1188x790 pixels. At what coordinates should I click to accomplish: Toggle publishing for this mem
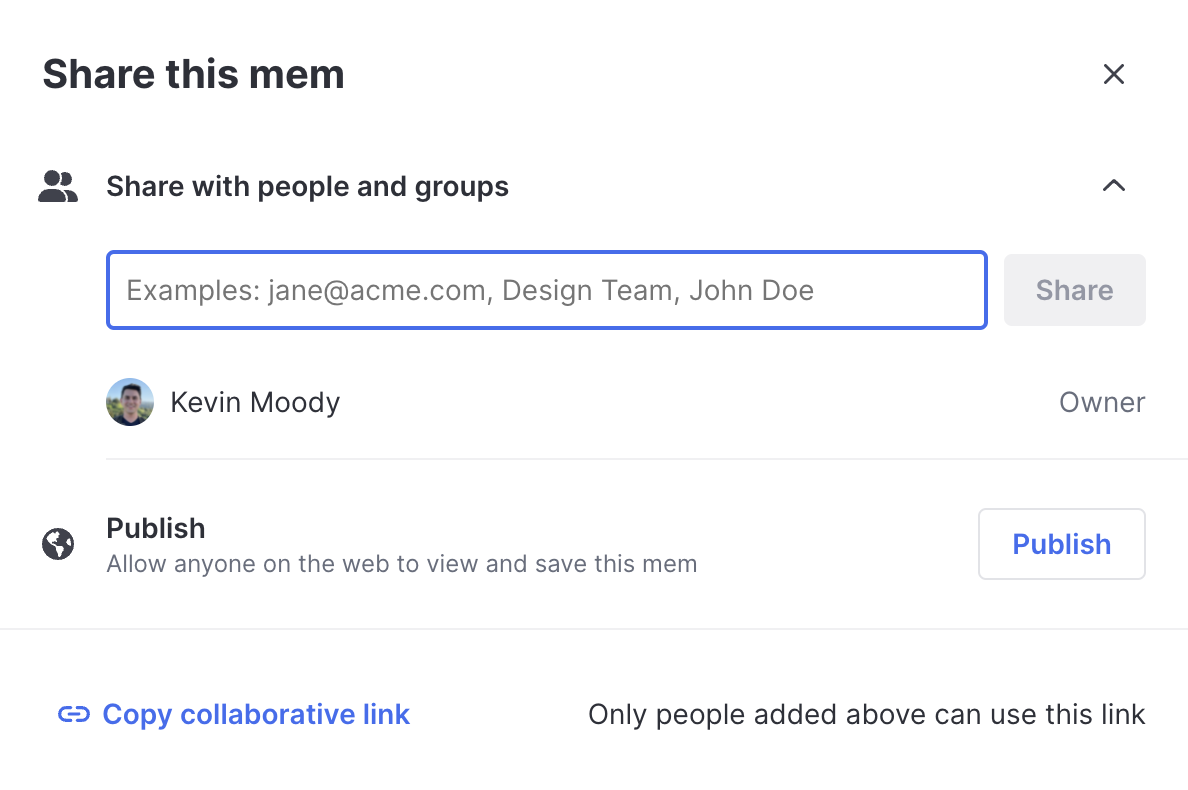1061,544
